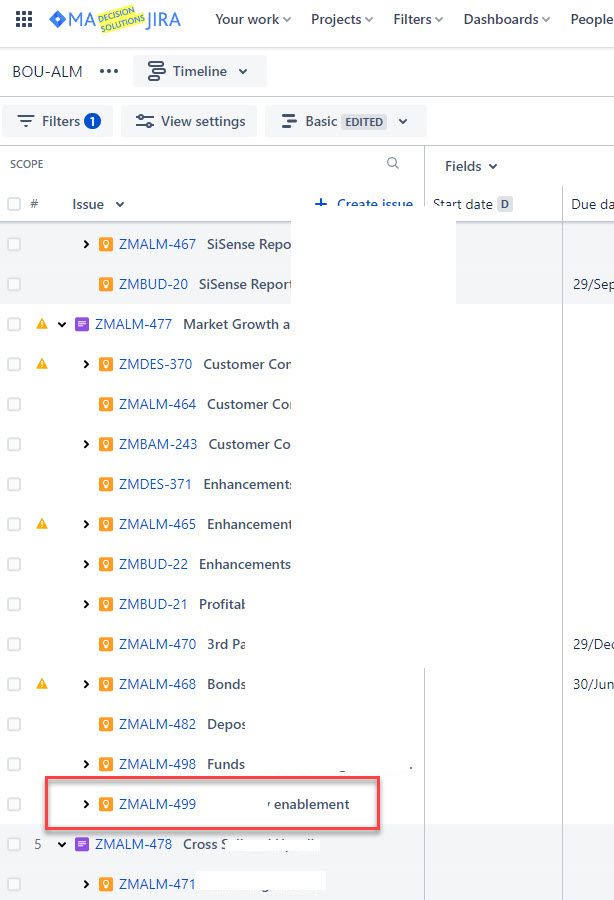
Task: Click the Create issue button
Action: click(364, 203)
